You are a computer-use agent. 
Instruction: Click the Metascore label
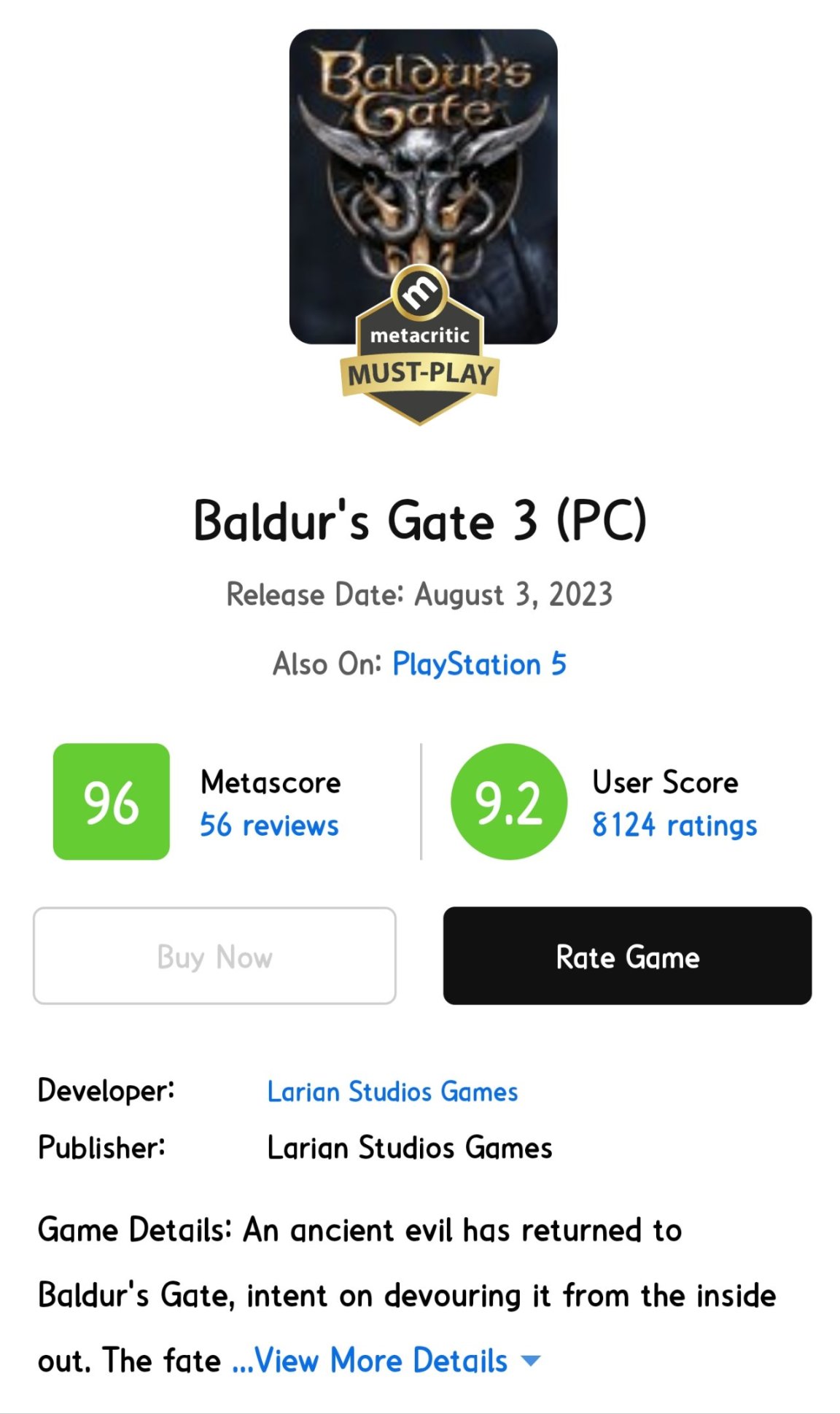pyautogui.click(x=271, y=782)
